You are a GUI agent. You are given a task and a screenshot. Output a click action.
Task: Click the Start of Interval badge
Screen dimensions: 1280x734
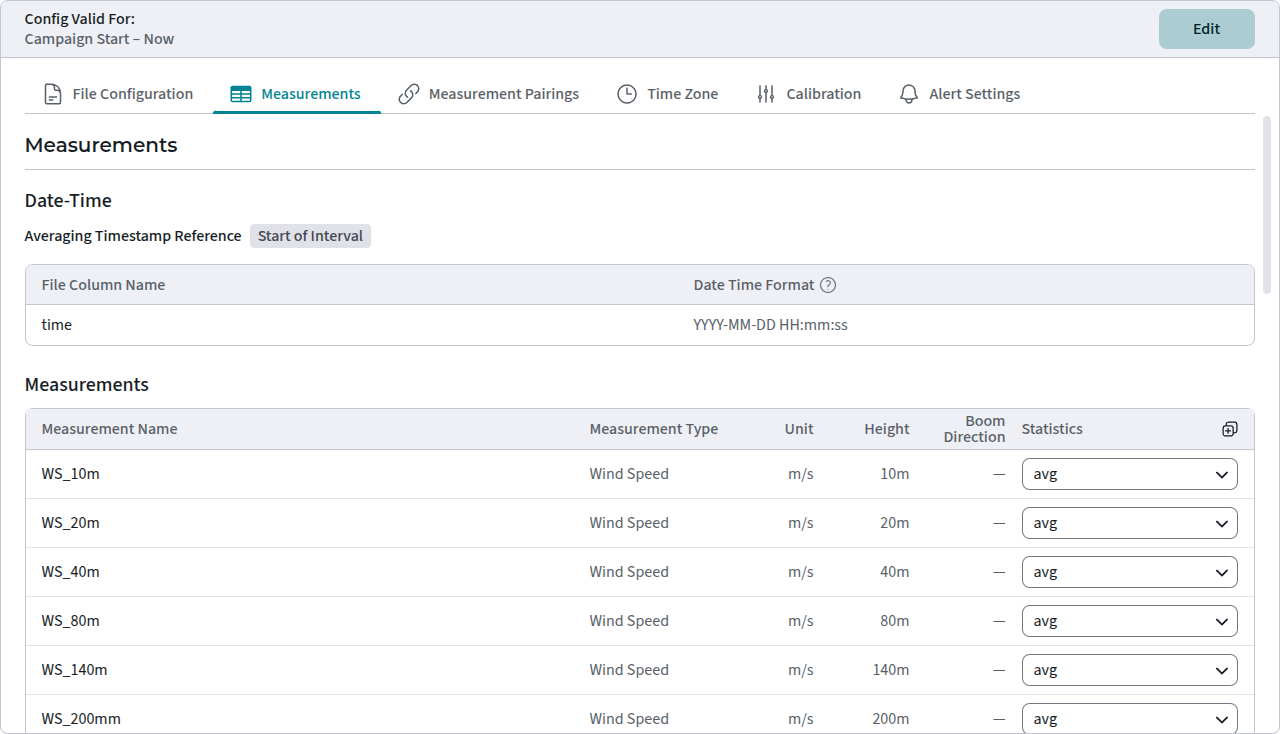point(310,236)
